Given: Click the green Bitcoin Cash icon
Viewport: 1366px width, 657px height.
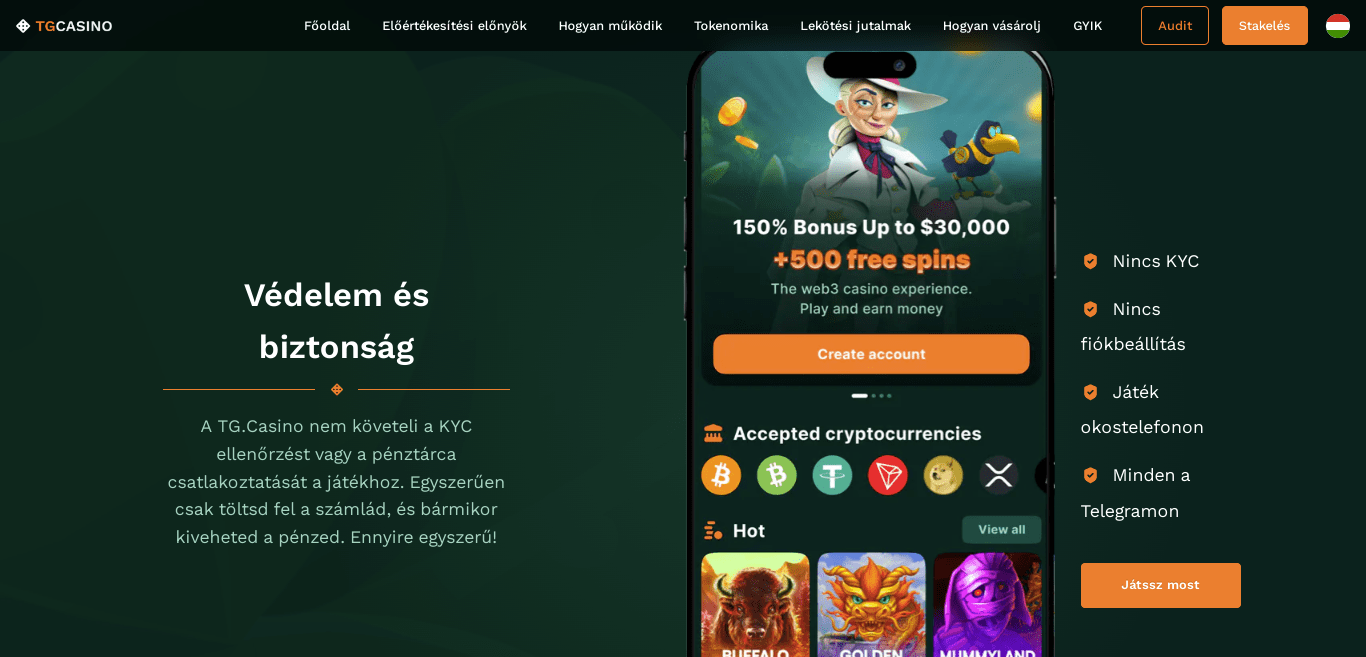Looking at the screenshot, I should click(777, 475).
